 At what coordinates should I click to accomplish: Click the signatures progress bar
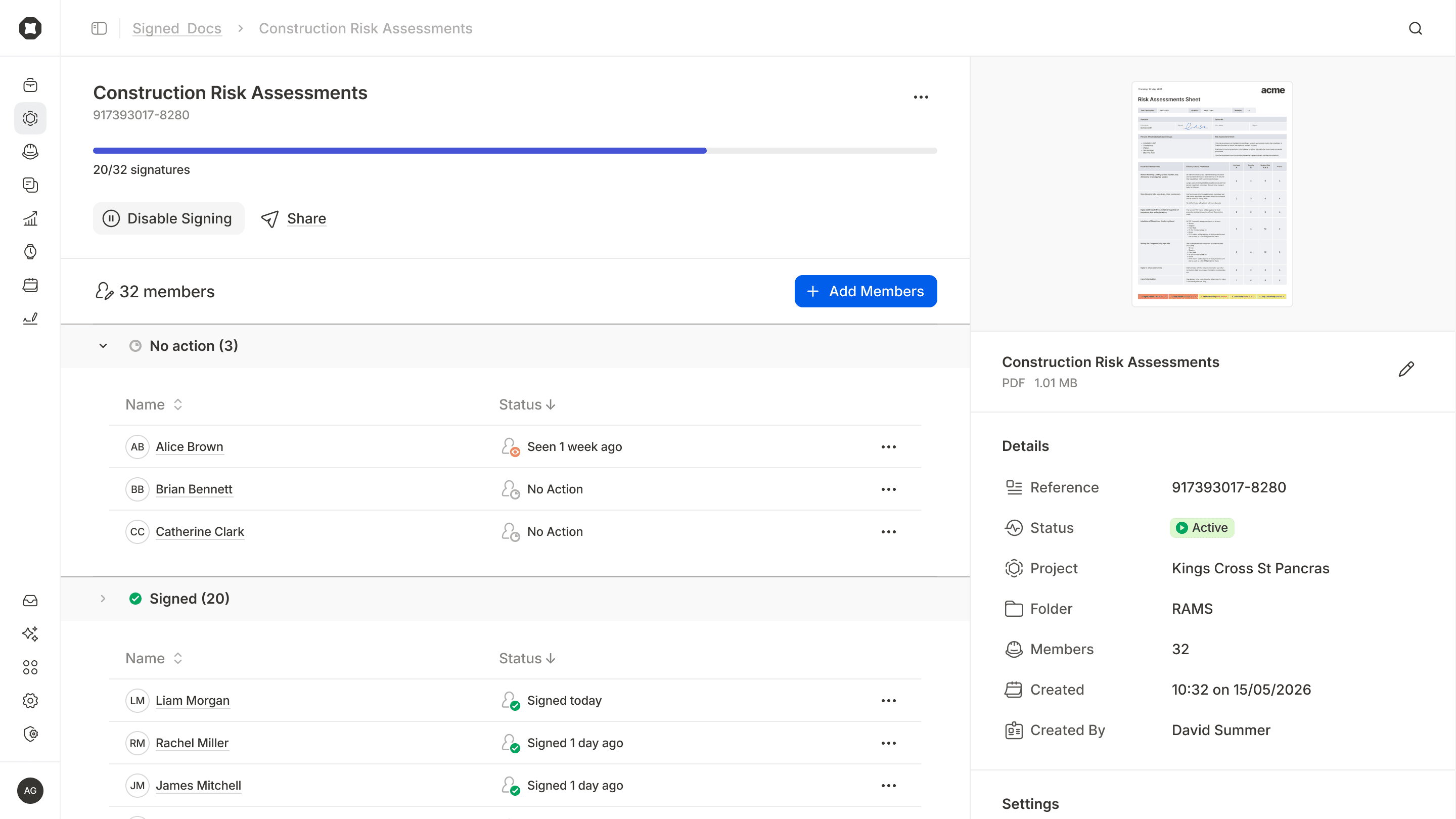[515, 151]
